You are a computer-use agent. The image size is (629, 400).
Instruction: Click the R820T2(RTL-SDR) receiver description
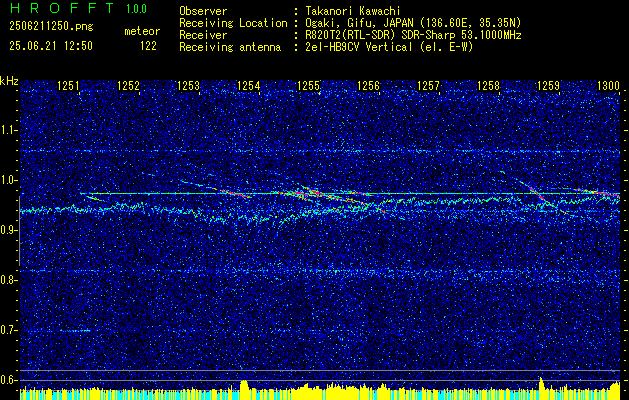point(413,35)
